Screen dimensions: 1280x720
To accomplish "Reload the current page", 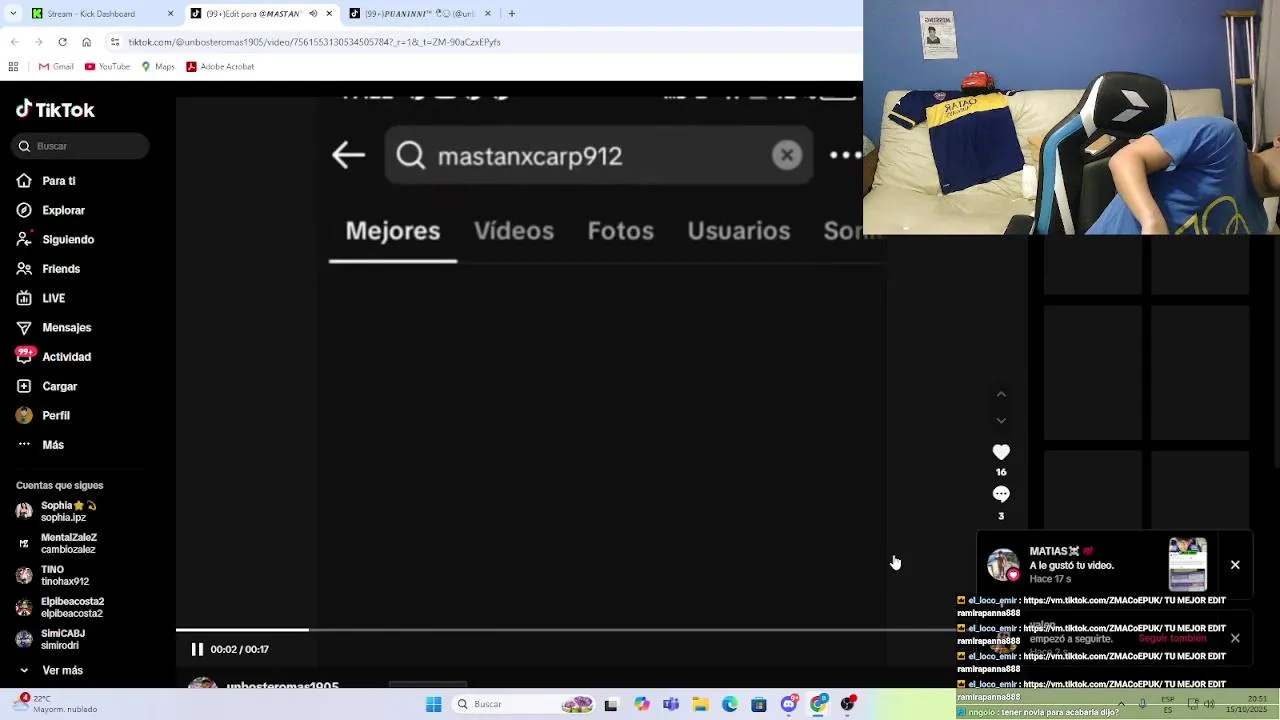I will click(62, 42).
